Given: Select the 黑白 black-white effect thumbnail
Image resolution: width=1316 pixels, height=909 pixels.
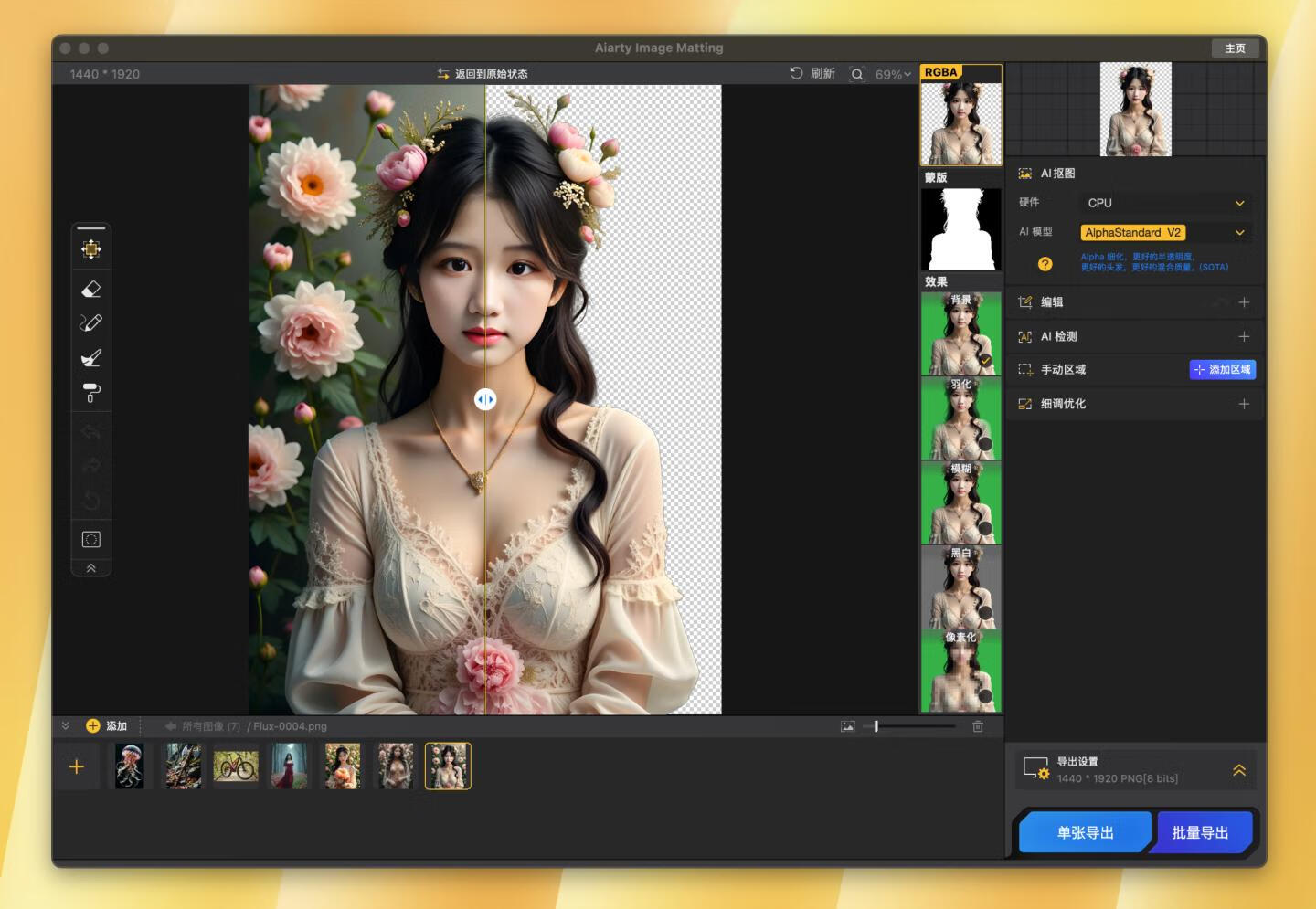Looking at the screenshot, I should (x=960, y=587).
